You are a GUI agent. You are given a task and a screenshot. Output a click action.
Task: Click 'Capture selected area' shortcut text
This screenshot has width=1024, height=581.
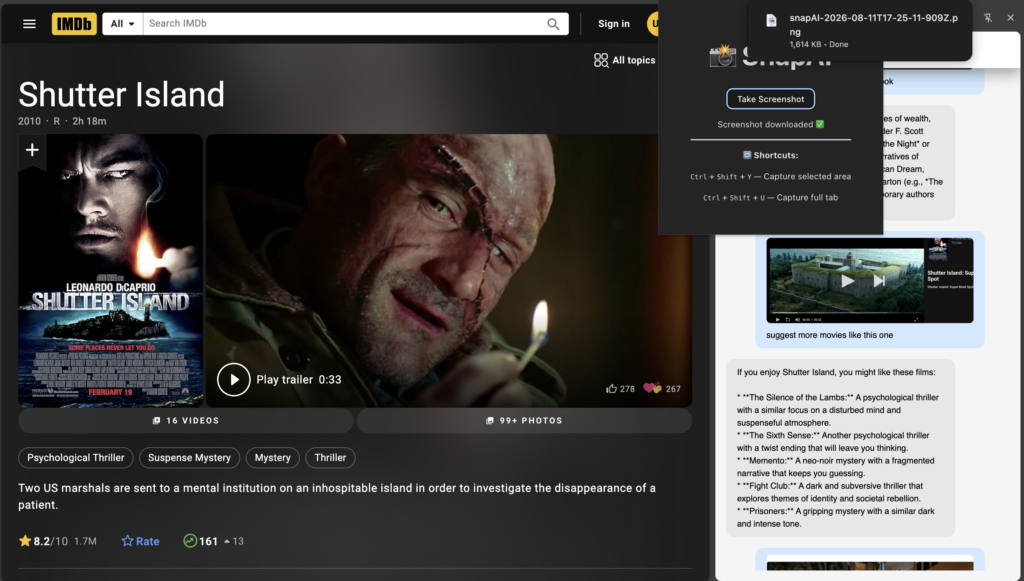[807, 176]
